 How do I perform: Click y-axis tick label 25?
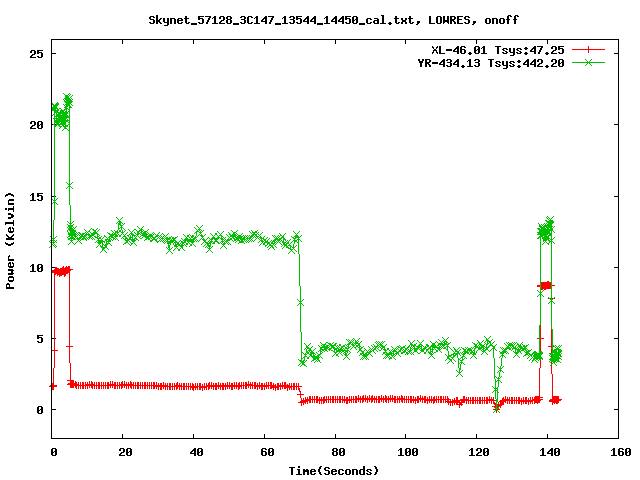coord(36,54)
